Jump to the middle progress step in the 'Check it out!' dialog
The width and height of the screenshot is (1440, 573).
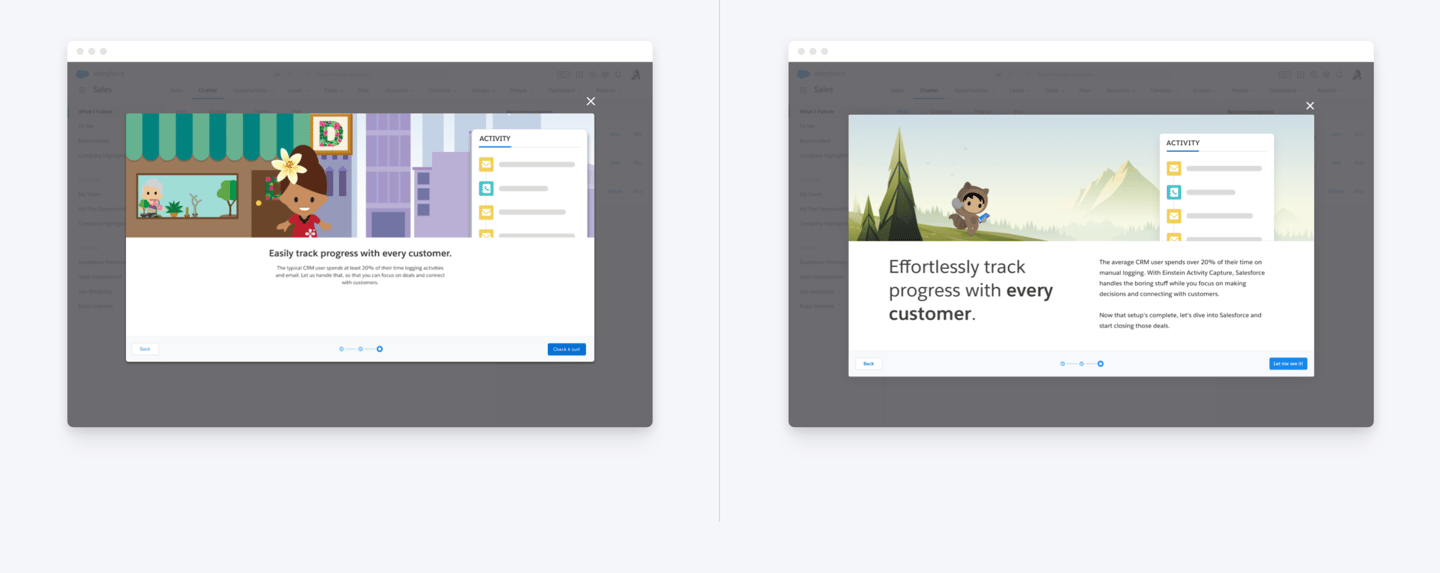[x=361, y=349]
